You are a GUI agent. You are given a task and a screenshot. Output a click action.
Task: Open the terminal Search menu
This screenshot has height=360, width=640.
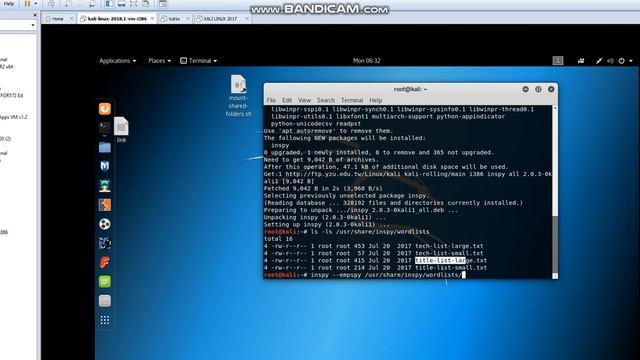click(326, 100)
